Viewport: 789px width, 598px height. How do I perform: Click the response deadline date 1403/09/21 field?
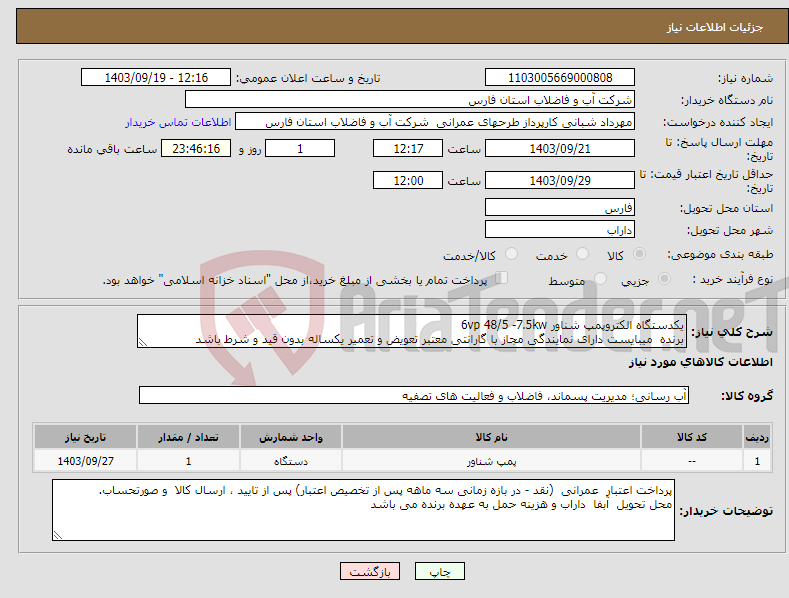coord(560,148)
